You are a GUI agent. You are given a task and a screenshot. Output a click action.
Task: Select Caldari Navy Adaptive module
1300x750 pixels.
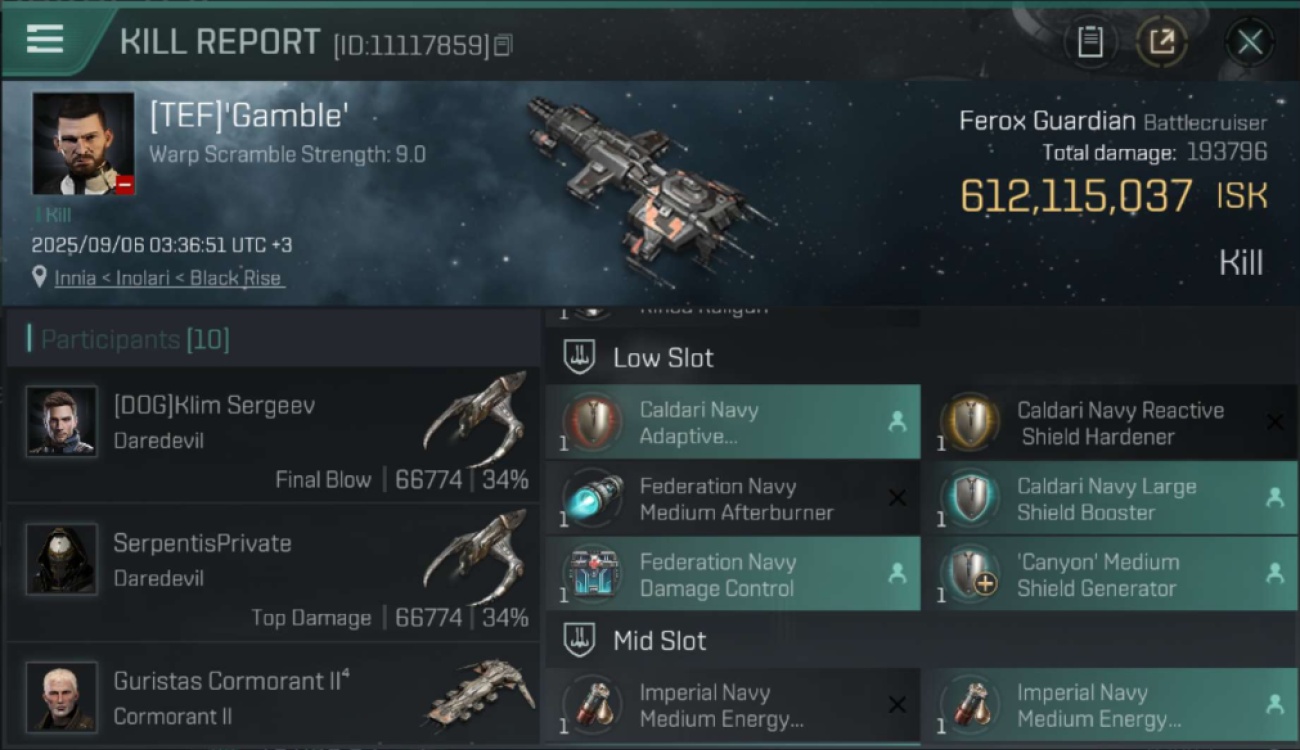tap(732, 423)
